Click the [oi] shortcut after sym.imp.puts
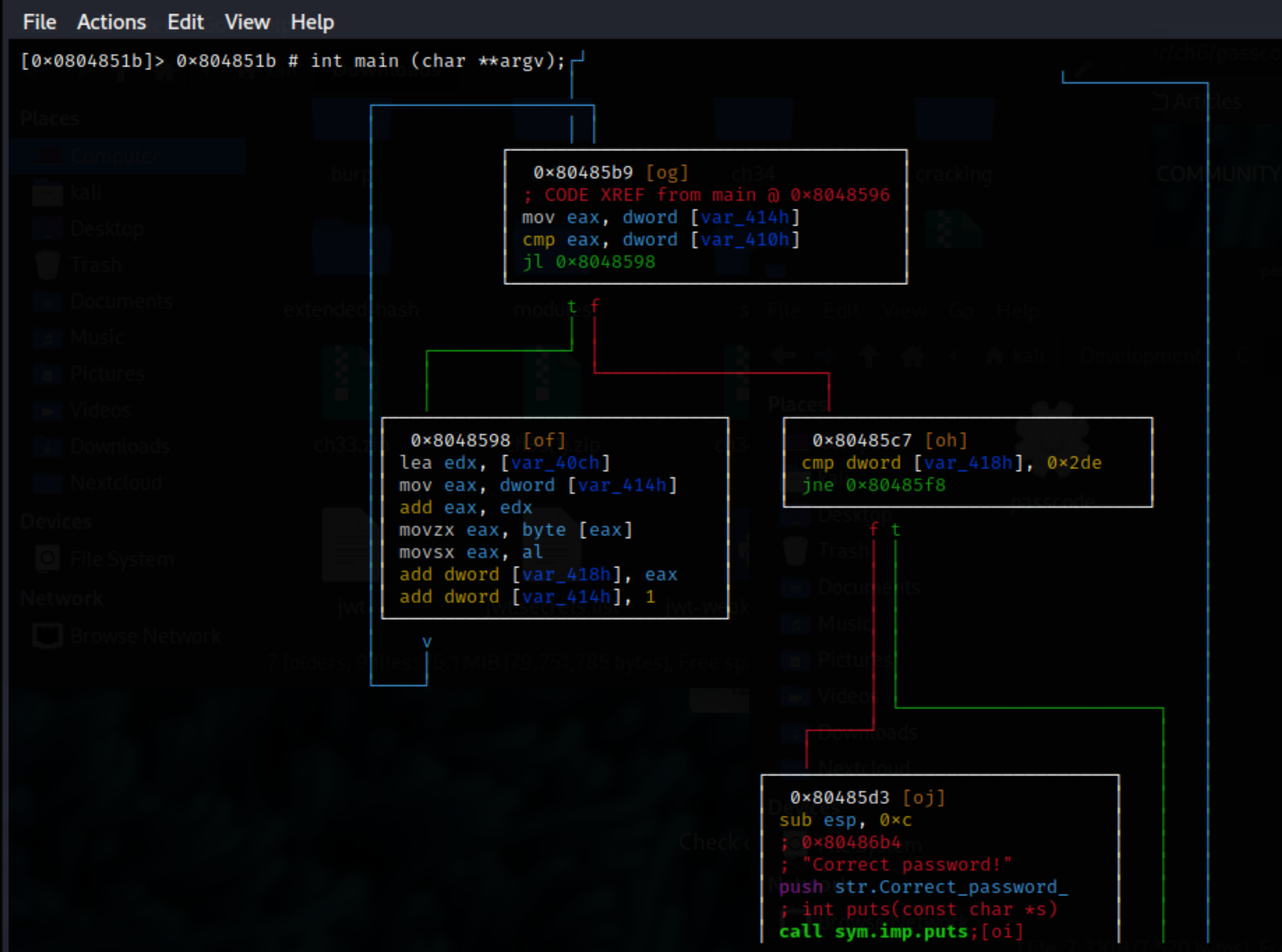This screenshot has height=952, width=1282. [x=1002, y=931]
